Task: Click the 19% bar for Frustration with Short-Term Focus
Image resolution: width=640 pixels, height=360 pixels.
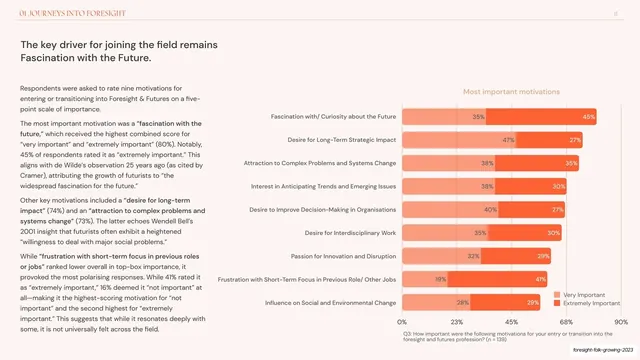Action: 425,280
